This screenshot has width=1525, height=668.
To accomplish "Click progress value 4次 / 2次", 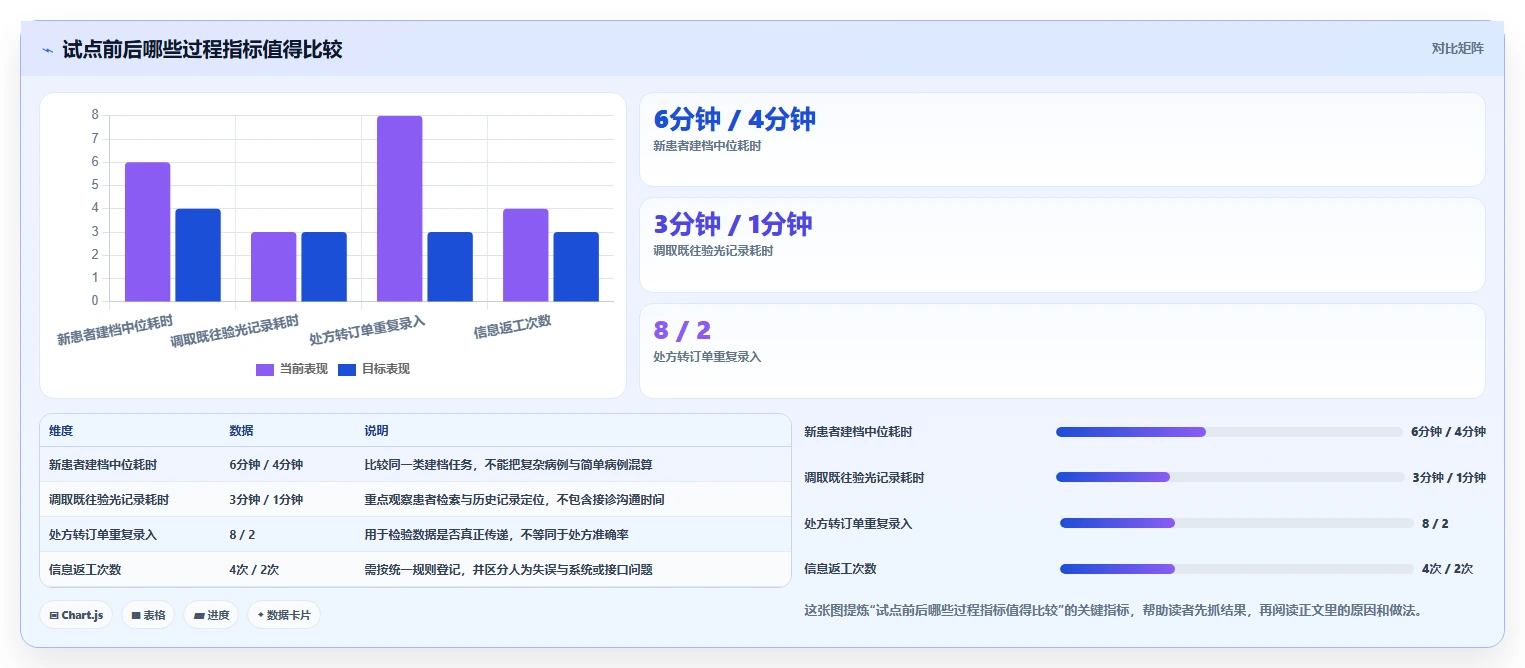I will [x=1447, y=569].
